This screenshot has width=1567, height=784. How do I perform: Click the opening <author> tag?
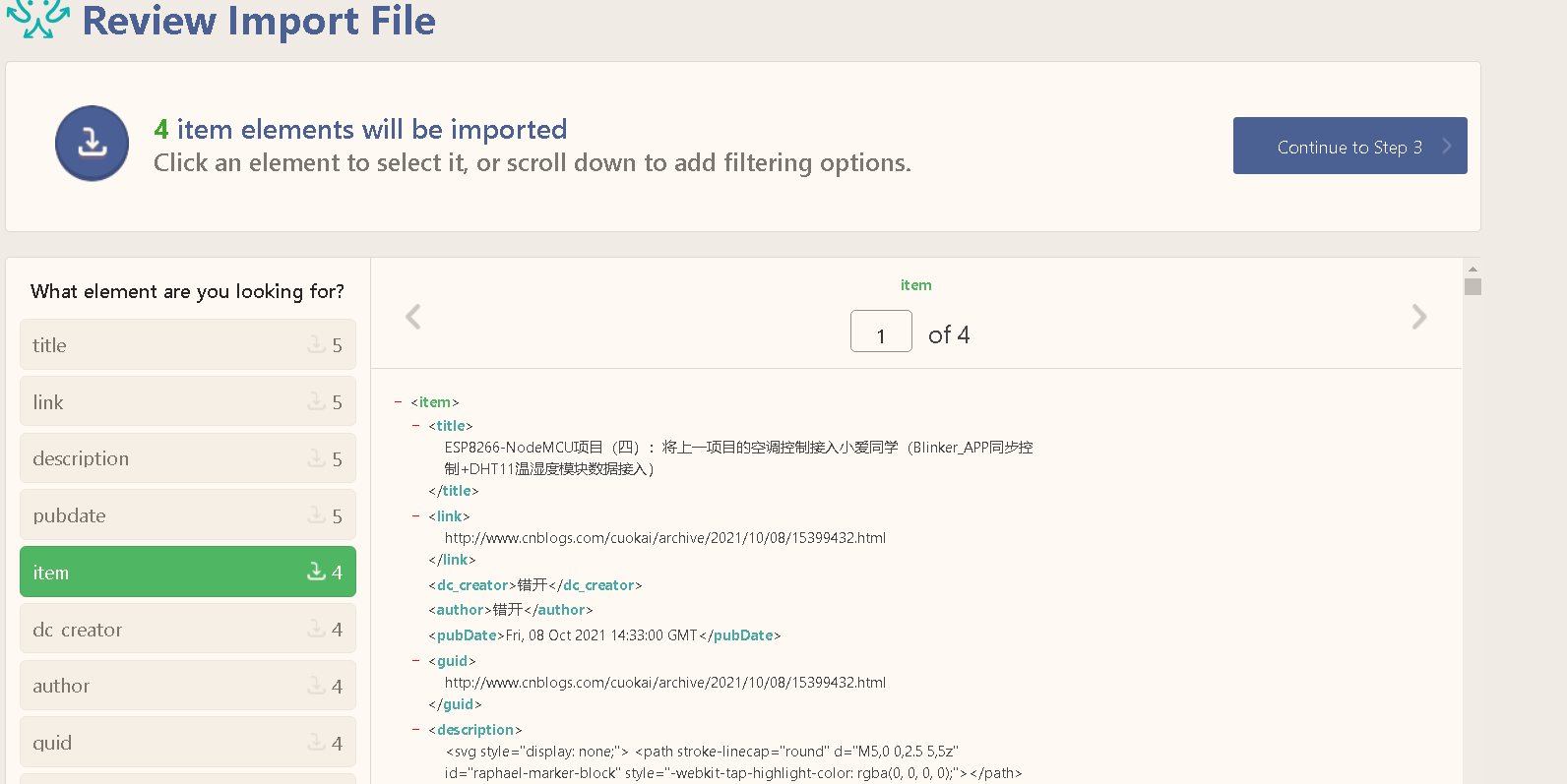[x=460, y=610]
